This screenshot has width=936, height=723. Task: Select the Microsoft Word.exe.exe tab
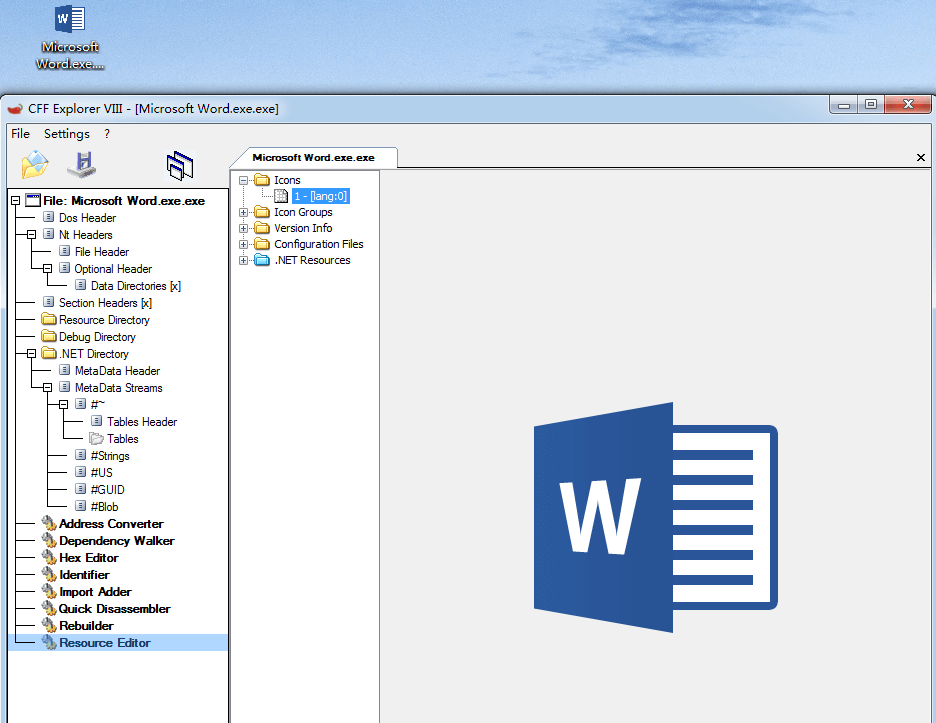313,158
